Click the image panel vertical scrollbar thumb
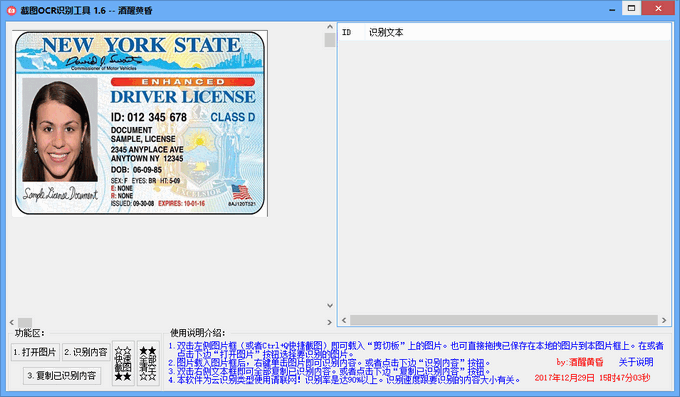This screenshot has width=680, height=397. (x=330, y=39)
